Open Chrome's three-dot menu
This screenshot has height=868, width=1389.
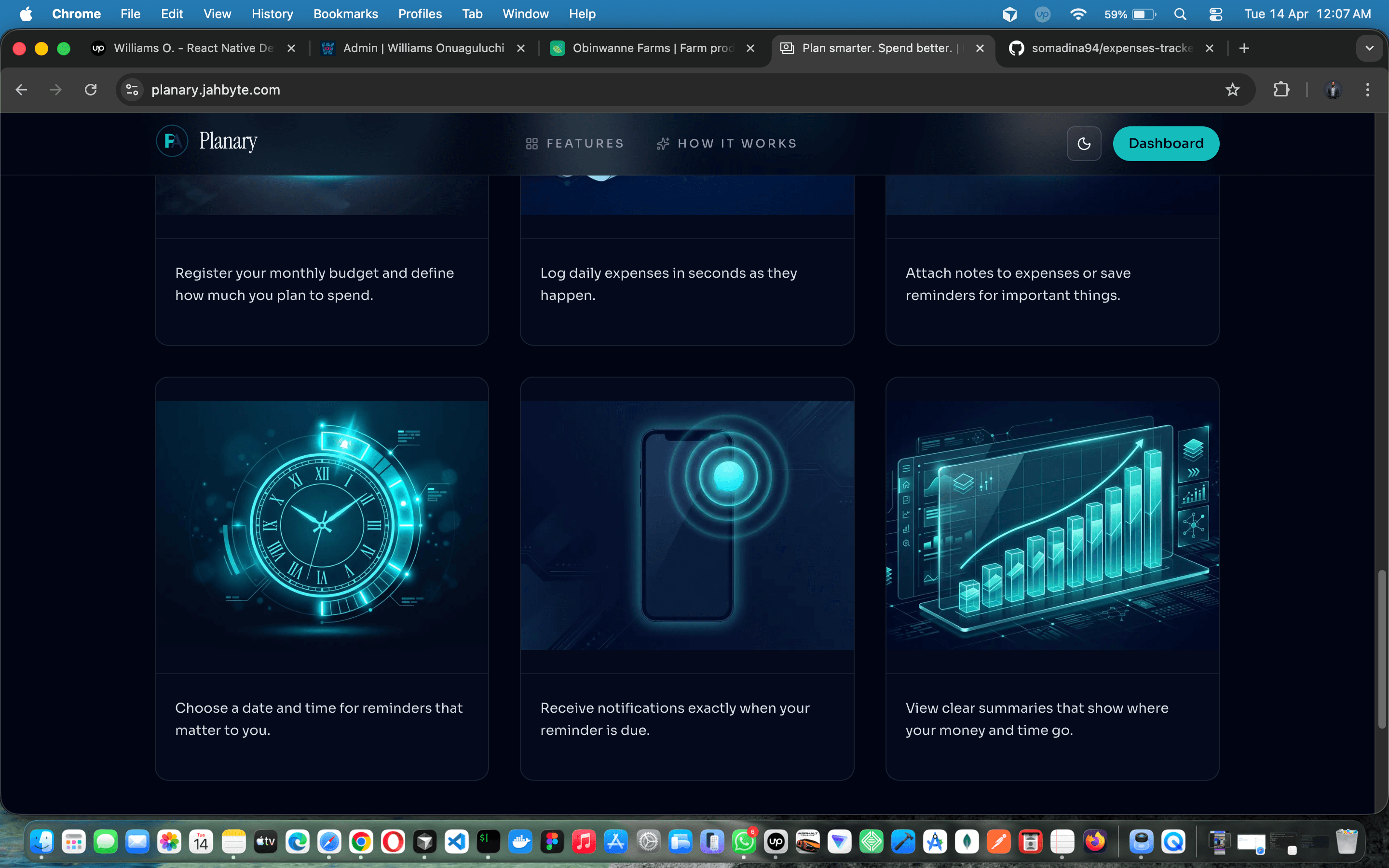(1368, 90)
